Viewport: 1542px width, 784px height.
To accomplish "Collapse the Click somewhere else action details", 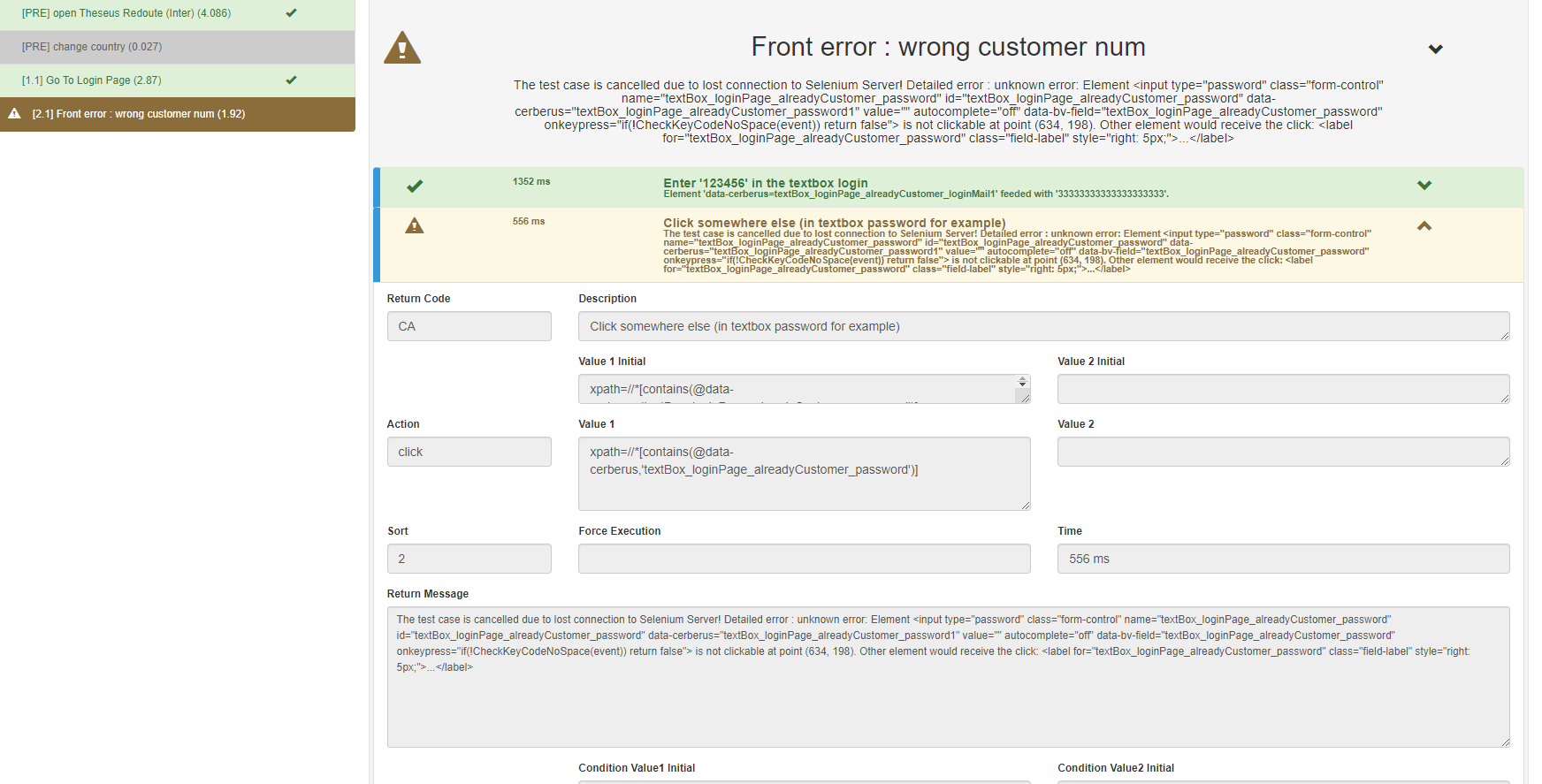I will pos(1424,225).
